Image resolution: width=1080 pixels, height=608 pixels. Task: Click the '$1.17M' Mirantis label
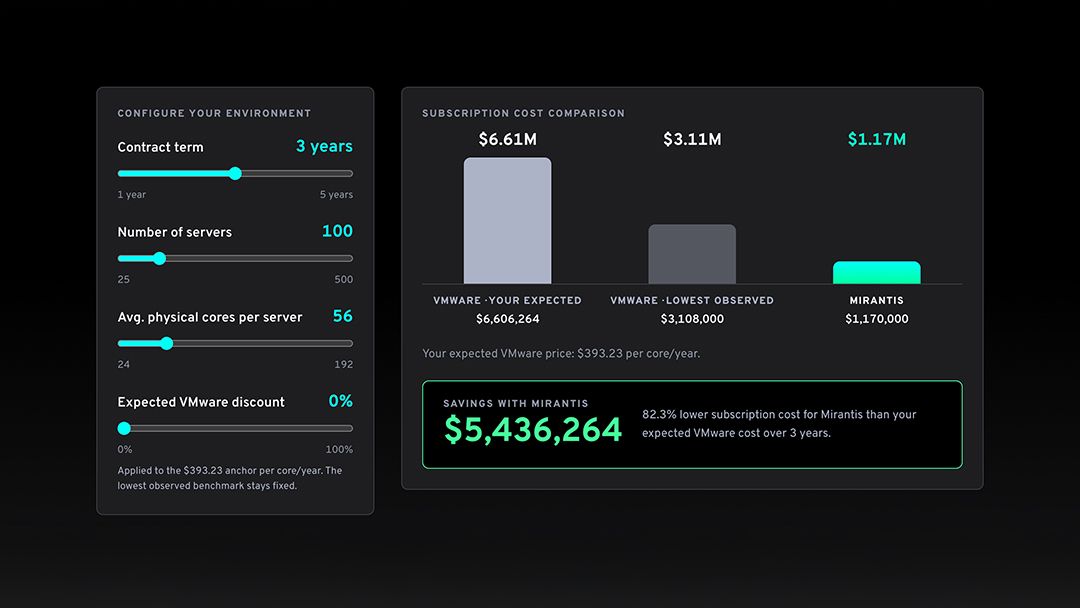[x=876, y=139]
